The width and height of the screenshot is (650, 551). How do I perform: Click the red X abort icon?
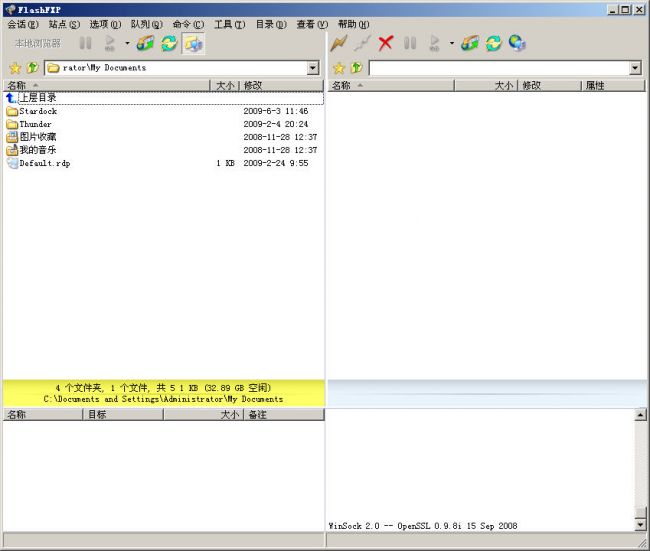(385, 44)
